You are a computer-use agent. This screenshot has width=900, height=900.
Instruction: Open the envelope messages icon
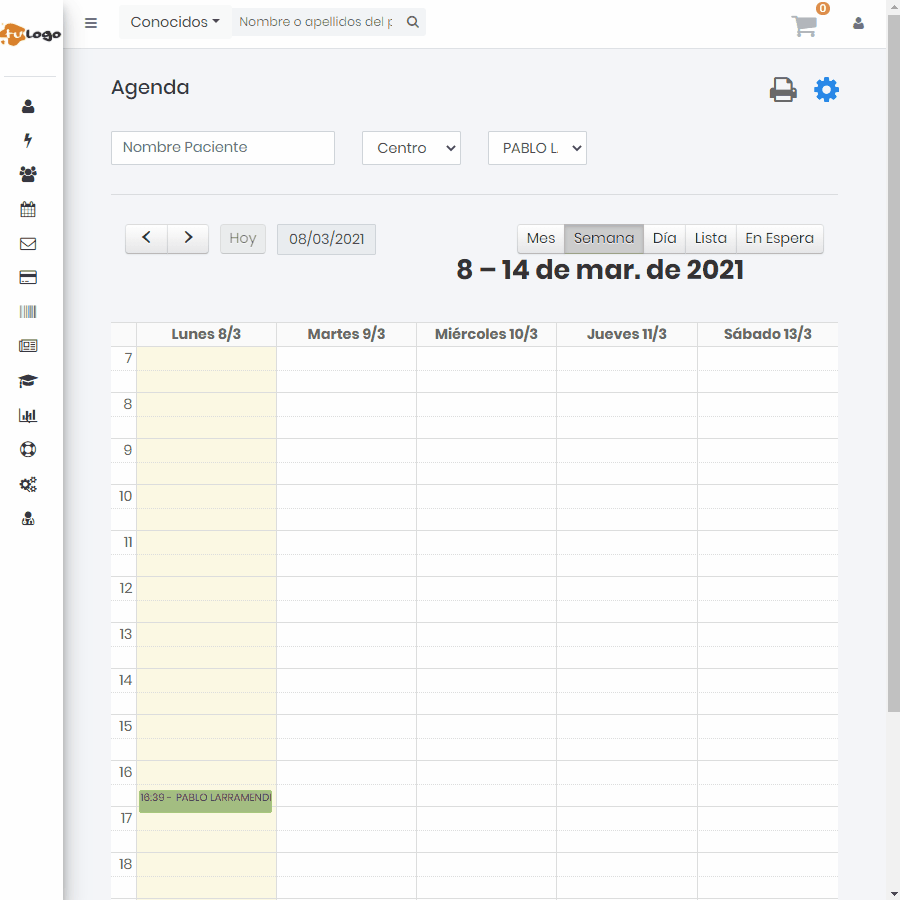28,244
